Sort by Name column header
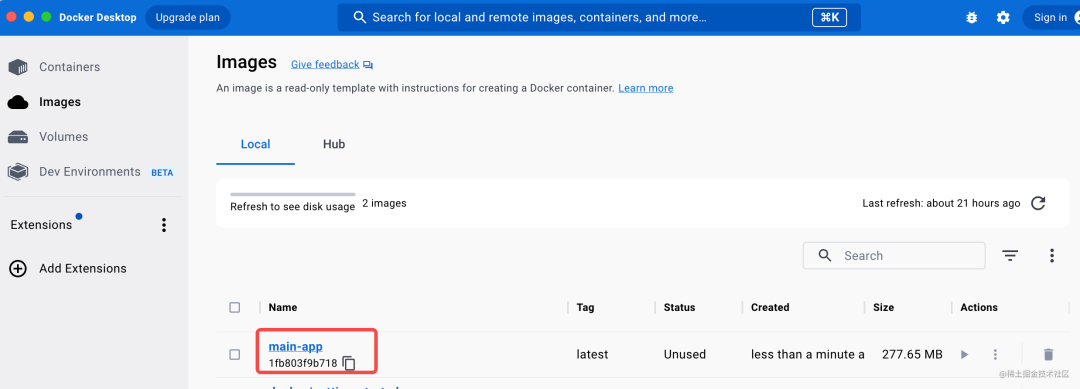Viewport: 1080px width, 389px height. pos(283,308)
